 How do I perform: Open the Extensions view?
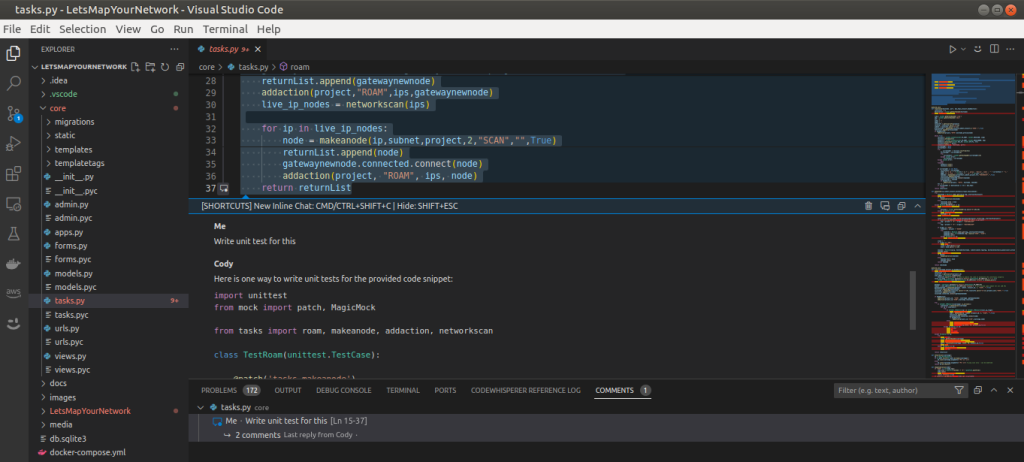pos(13,174)
